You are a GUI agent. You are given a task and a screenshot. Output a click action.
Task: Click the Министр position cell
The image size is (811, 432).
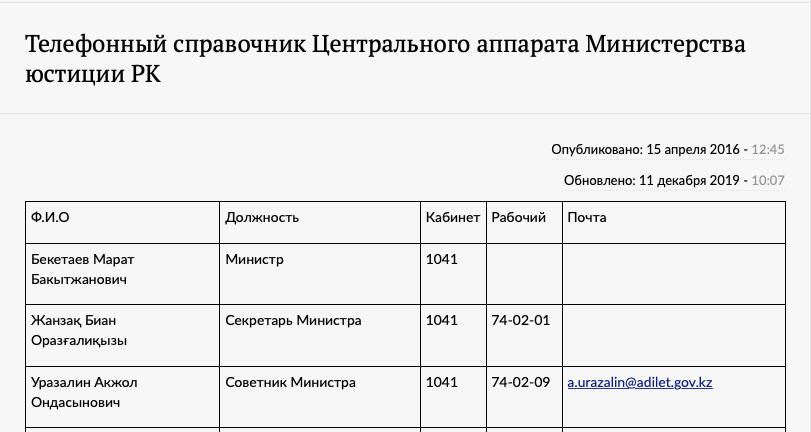(254, 259)
